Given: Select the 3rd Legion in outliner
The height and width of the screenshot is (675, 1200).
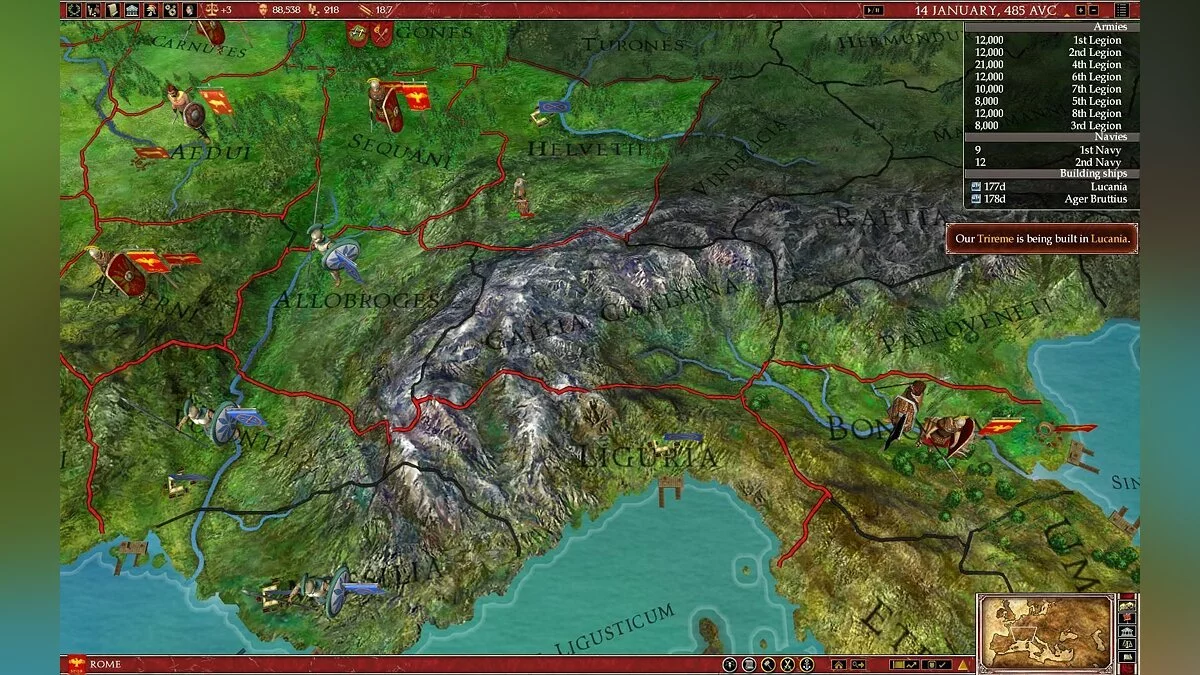Looking at the screenshot, I should point(1050,125).
